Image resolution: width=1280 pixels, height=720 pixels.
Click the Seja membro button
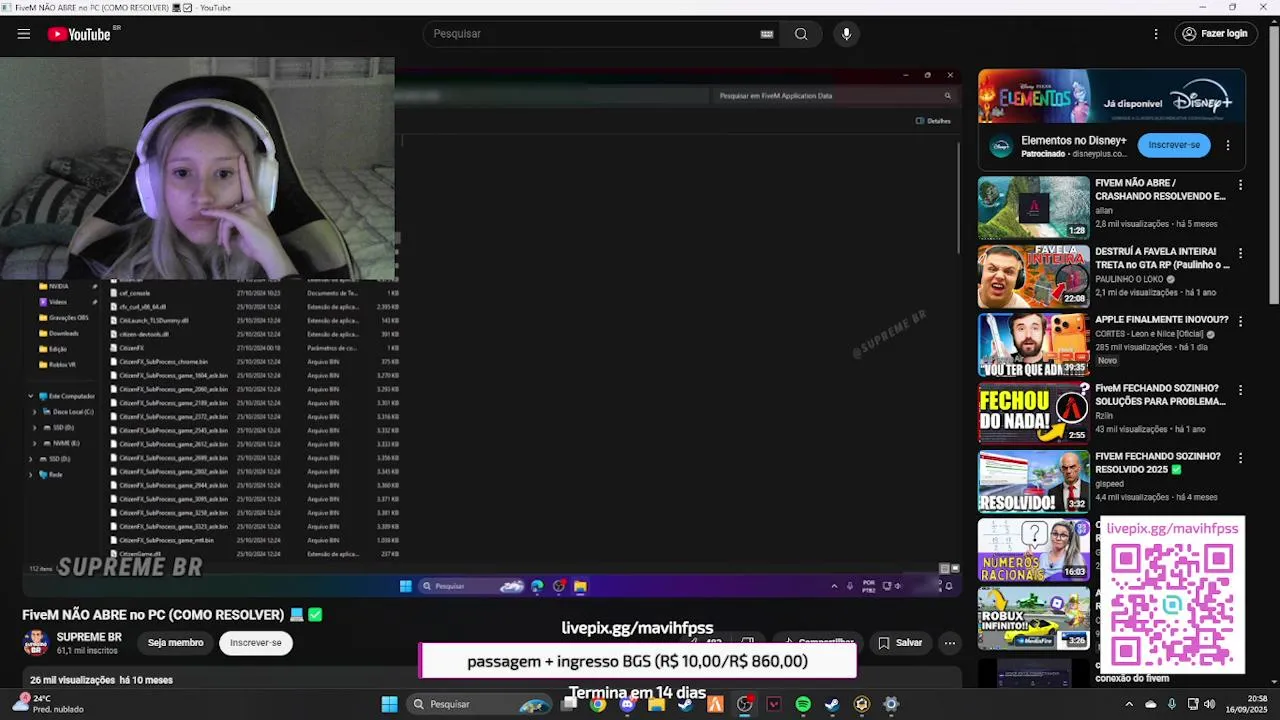coord(176,643)
